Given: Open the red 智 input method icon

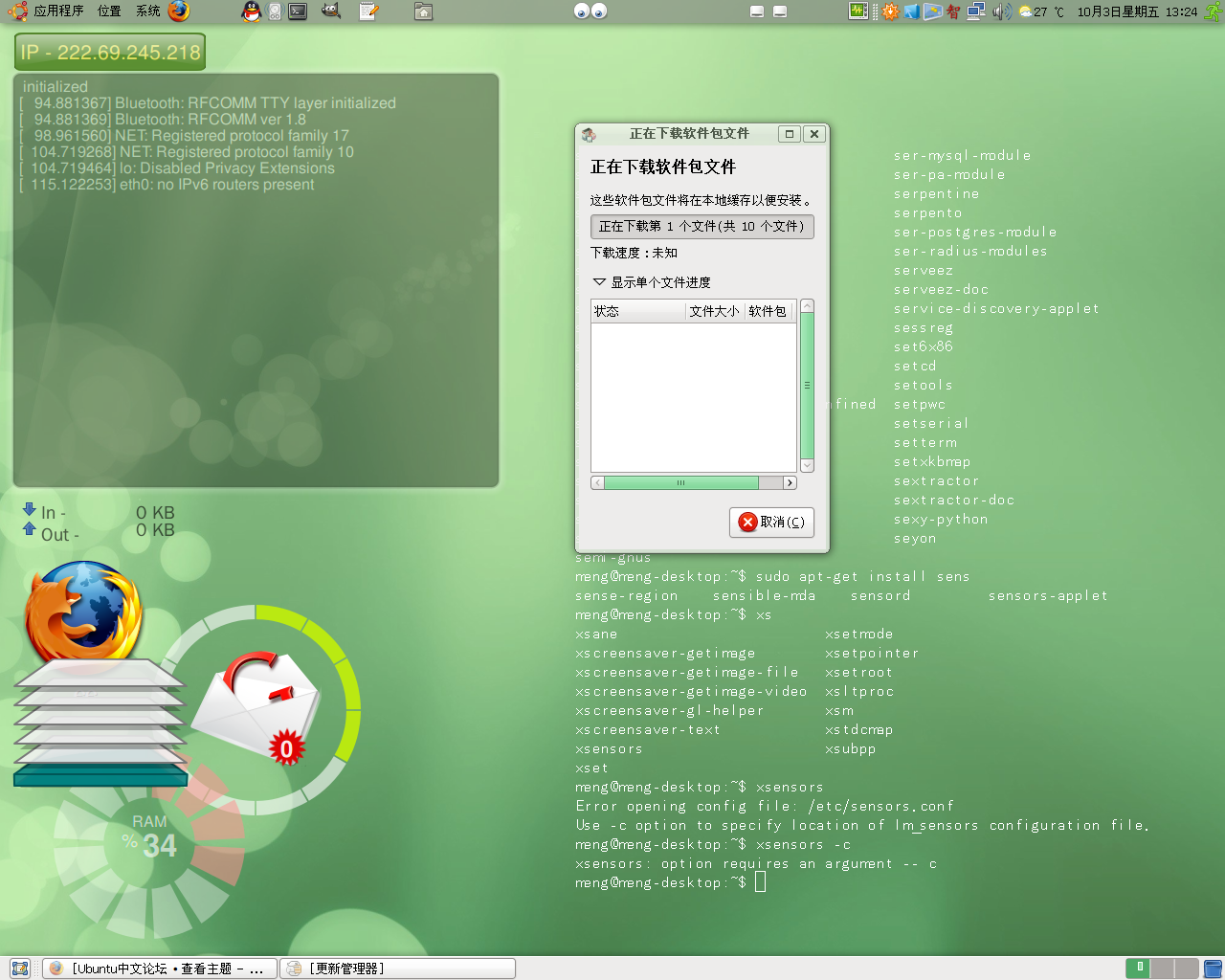Looking at the screenshot, I should (x=953, y=11).
